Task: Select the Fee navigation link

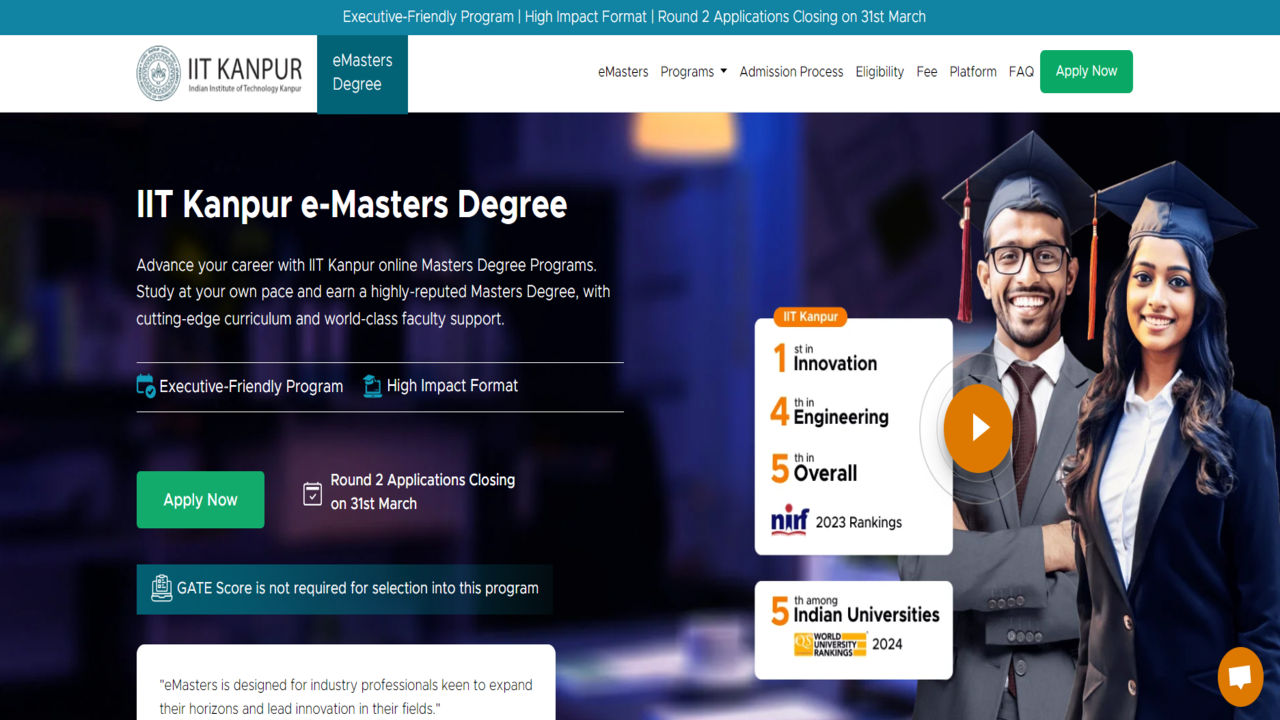Action: pos(927,72)
